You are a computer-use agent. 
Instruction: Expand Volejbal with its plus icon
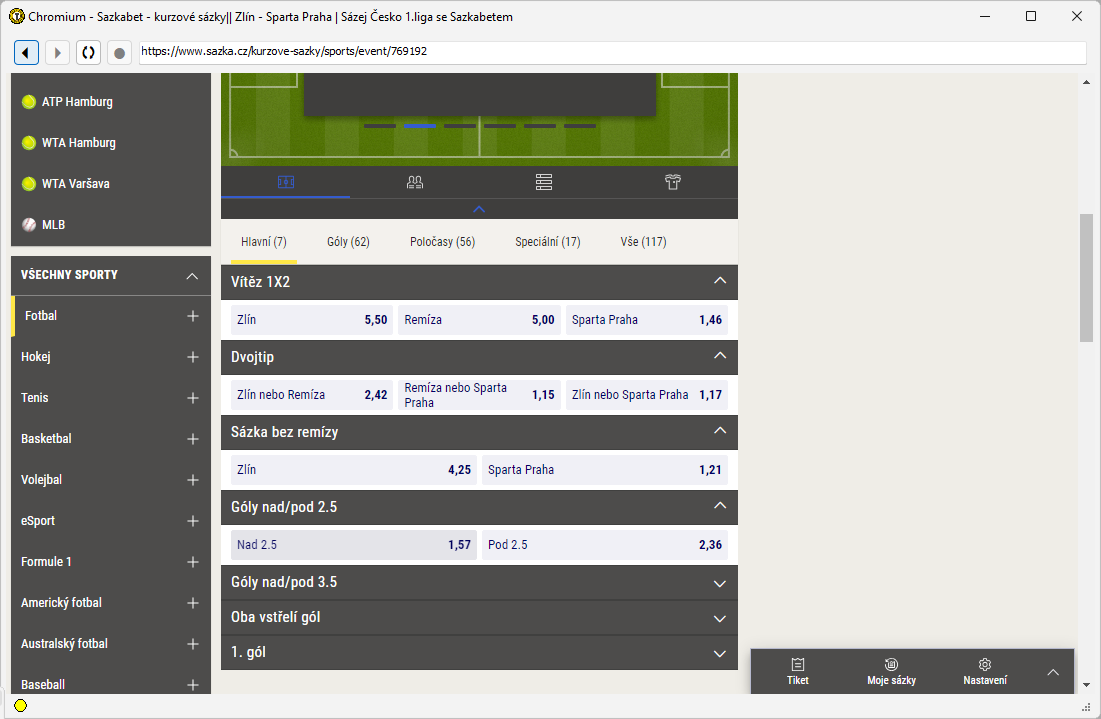(192, 480)
